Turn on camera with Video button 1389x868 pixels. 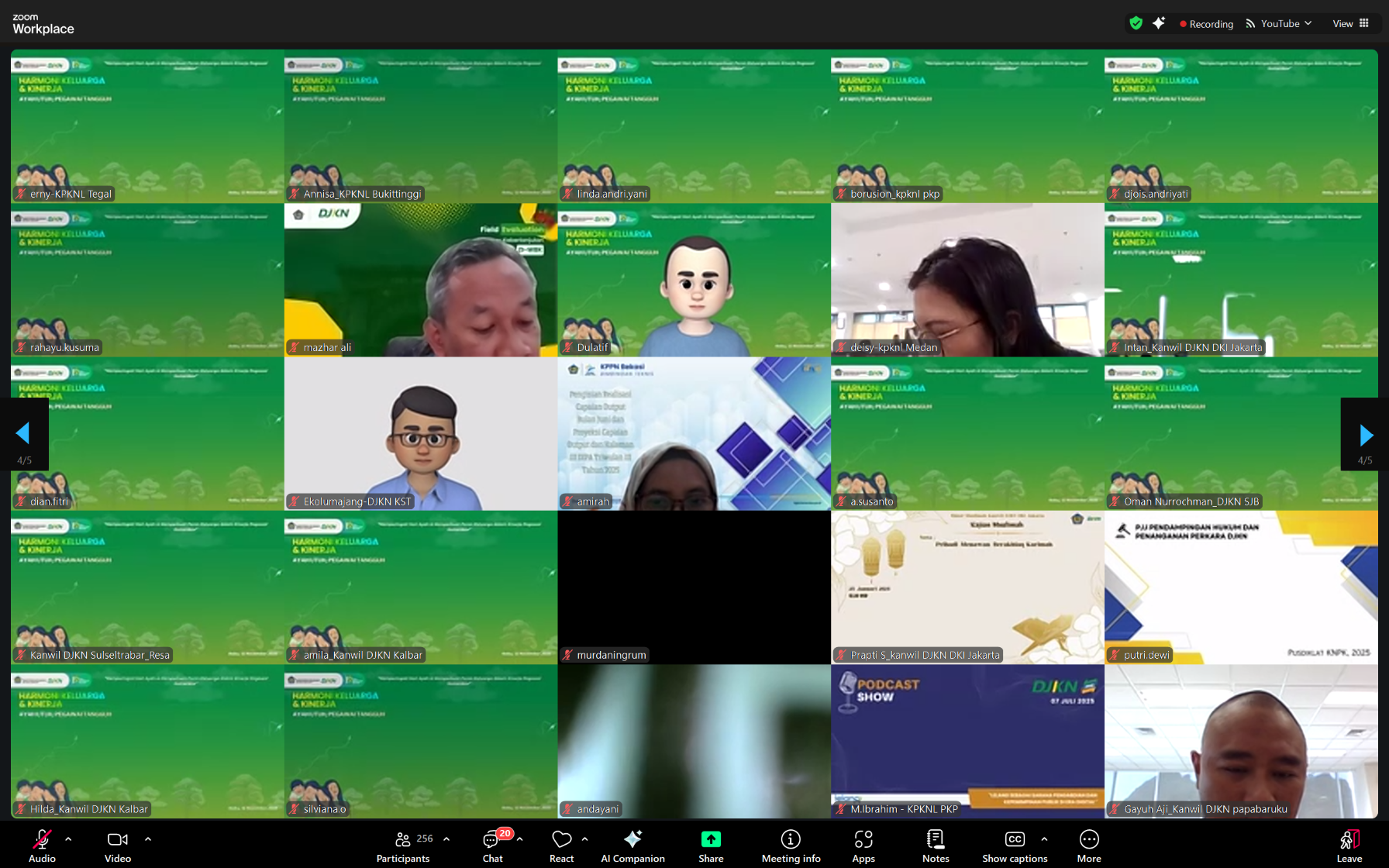pos(118,845)
